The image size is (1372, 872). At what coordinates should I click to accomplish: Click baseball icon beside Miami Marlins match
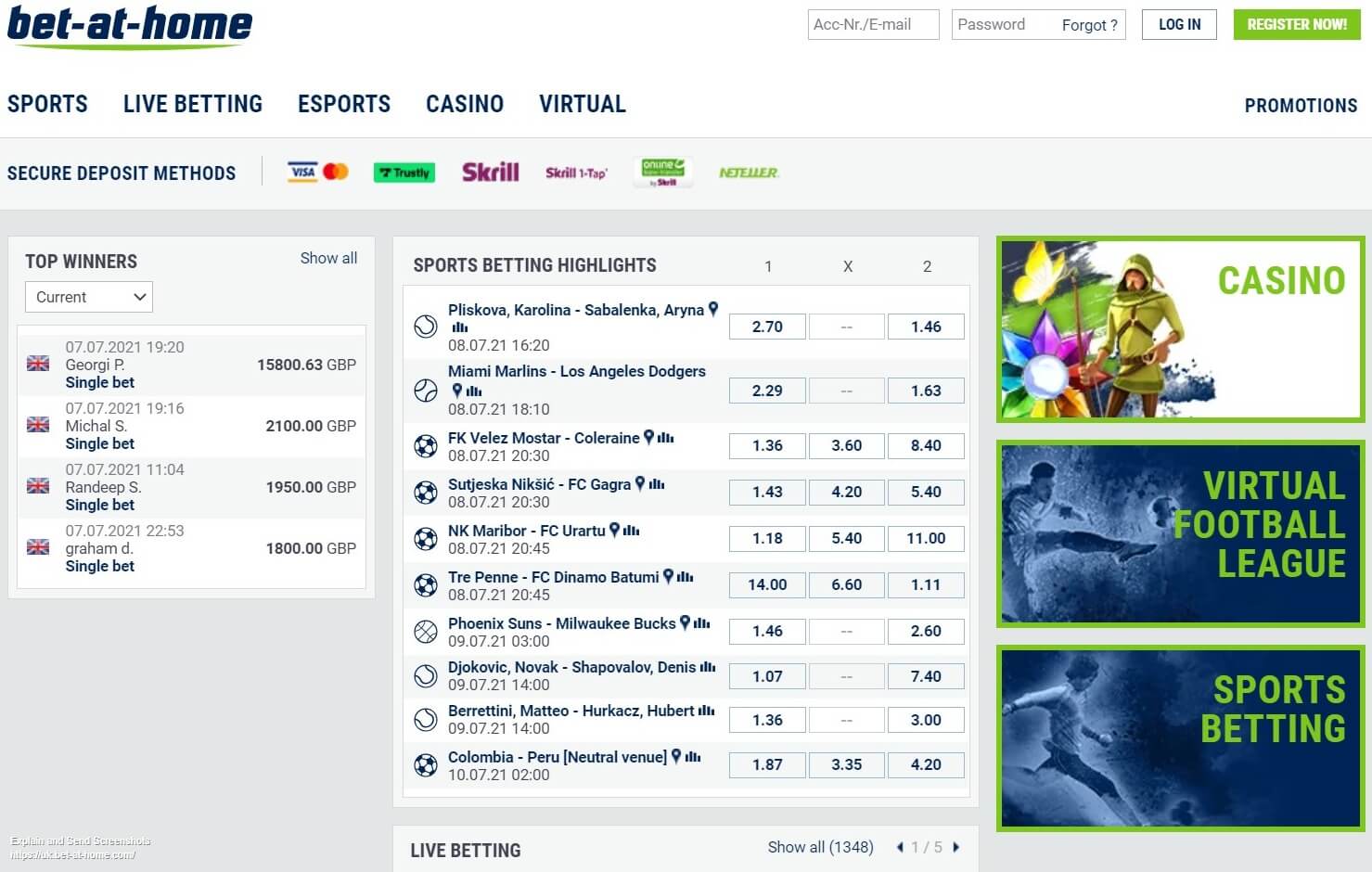click(426, 391)
